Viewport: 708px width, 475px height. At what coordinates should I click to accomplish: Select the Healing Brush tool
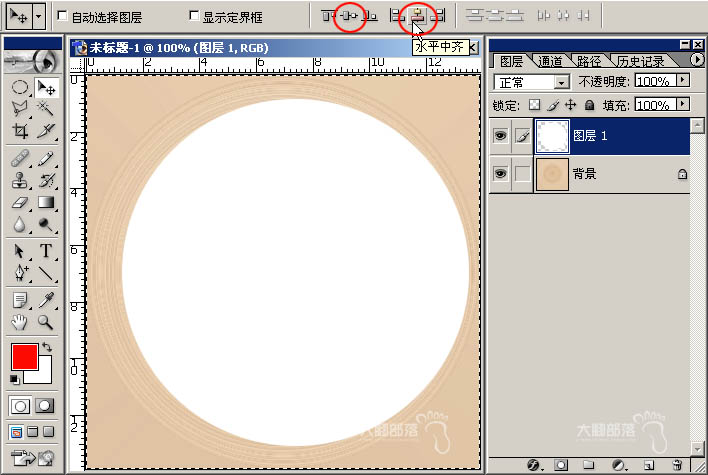19,159
